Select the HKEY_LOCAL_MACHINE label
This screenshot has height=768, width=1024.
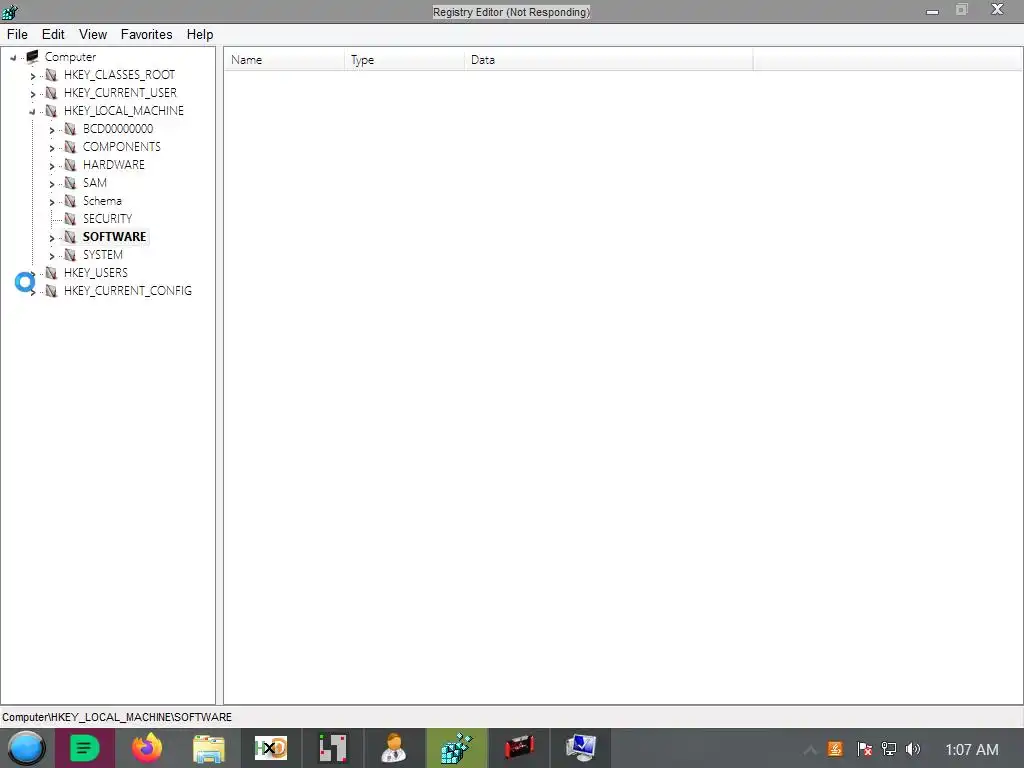point(123,111)
